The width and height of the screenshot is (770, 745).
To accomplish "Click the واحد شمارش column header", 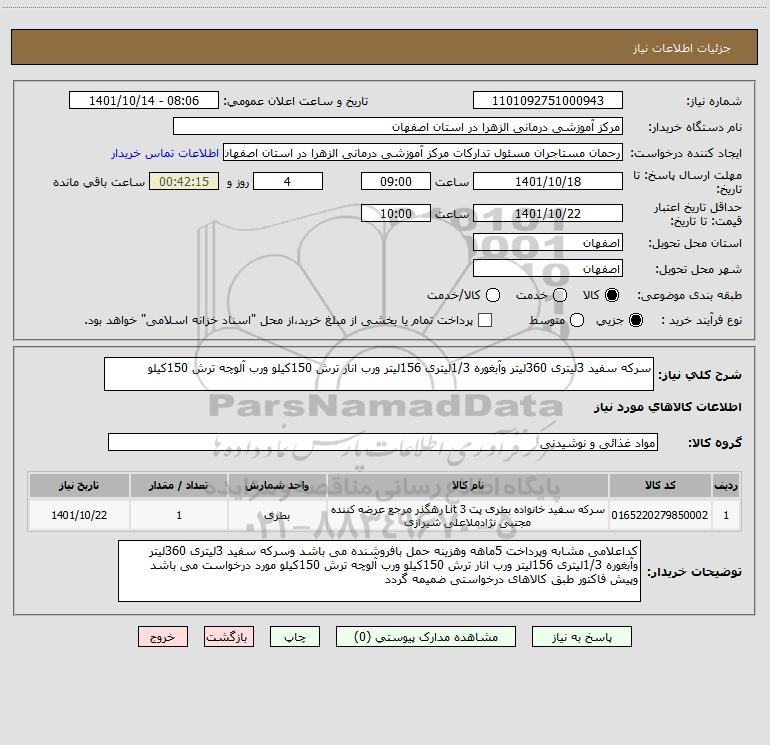I will (277, 485).
